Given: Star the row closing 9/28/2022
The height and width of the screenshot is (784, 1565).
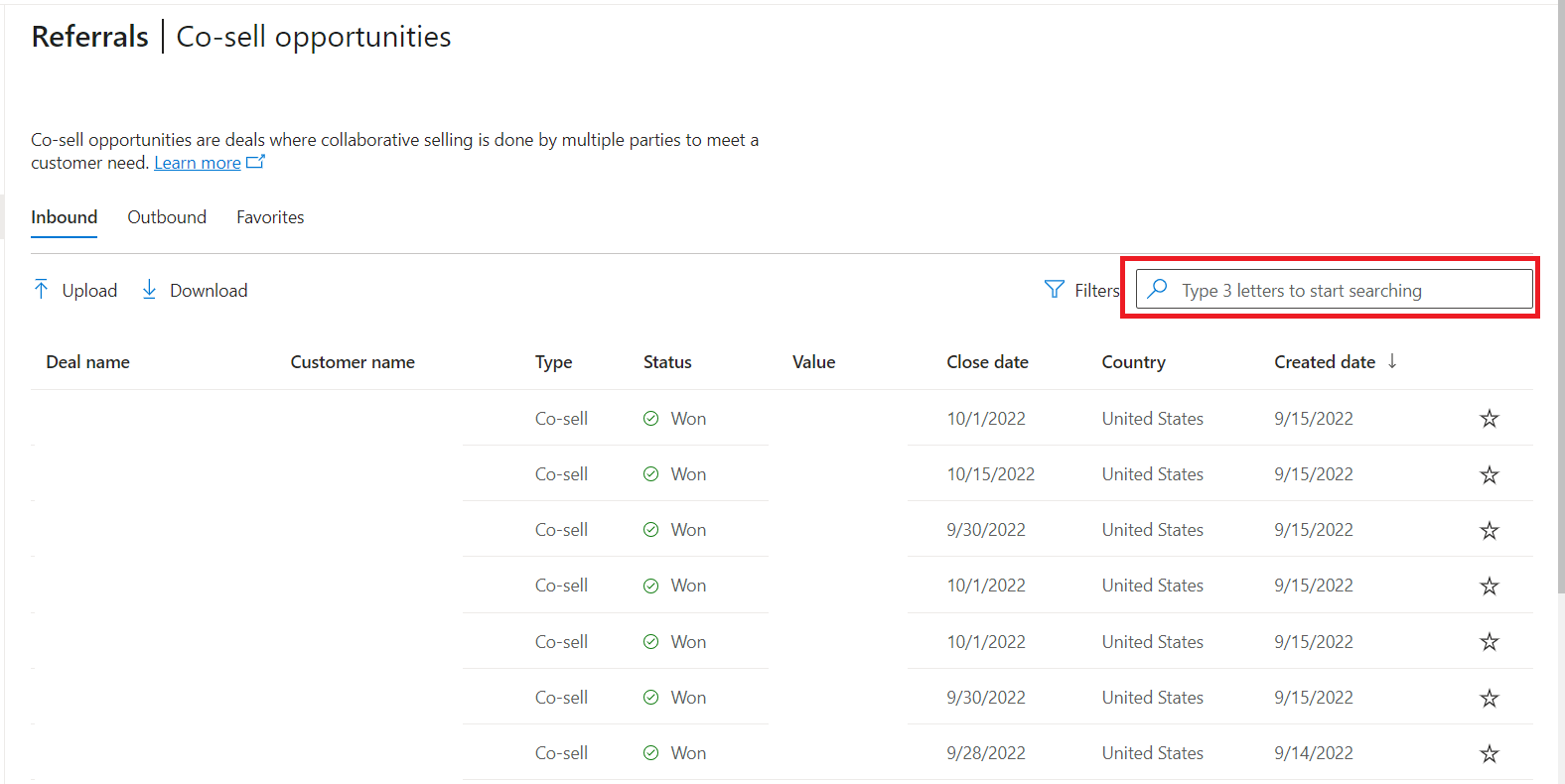Looking at the screenshot, I should pyautogui.click(x=1489, y=753).
